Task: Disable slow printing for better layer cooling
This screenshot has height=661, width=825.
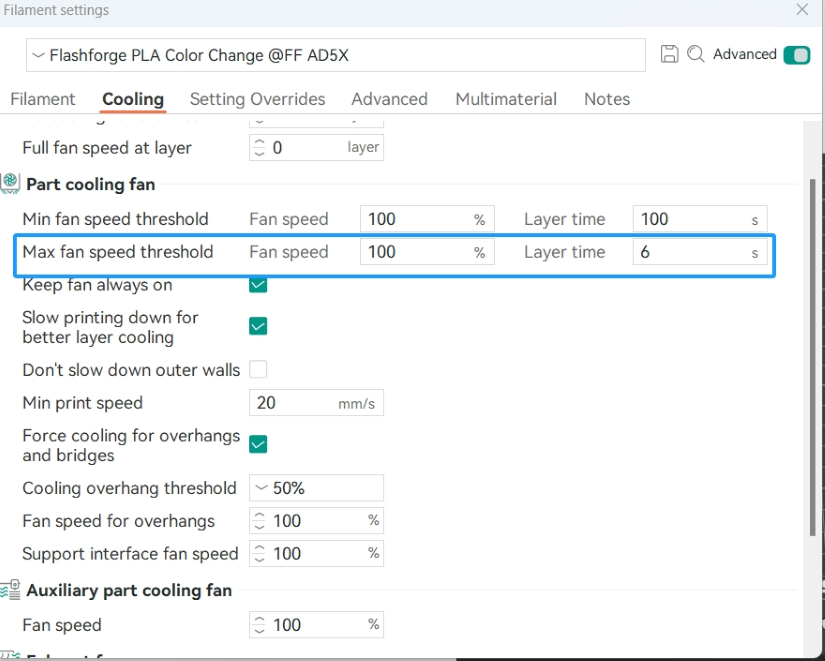Action: [x=258, y=326]
